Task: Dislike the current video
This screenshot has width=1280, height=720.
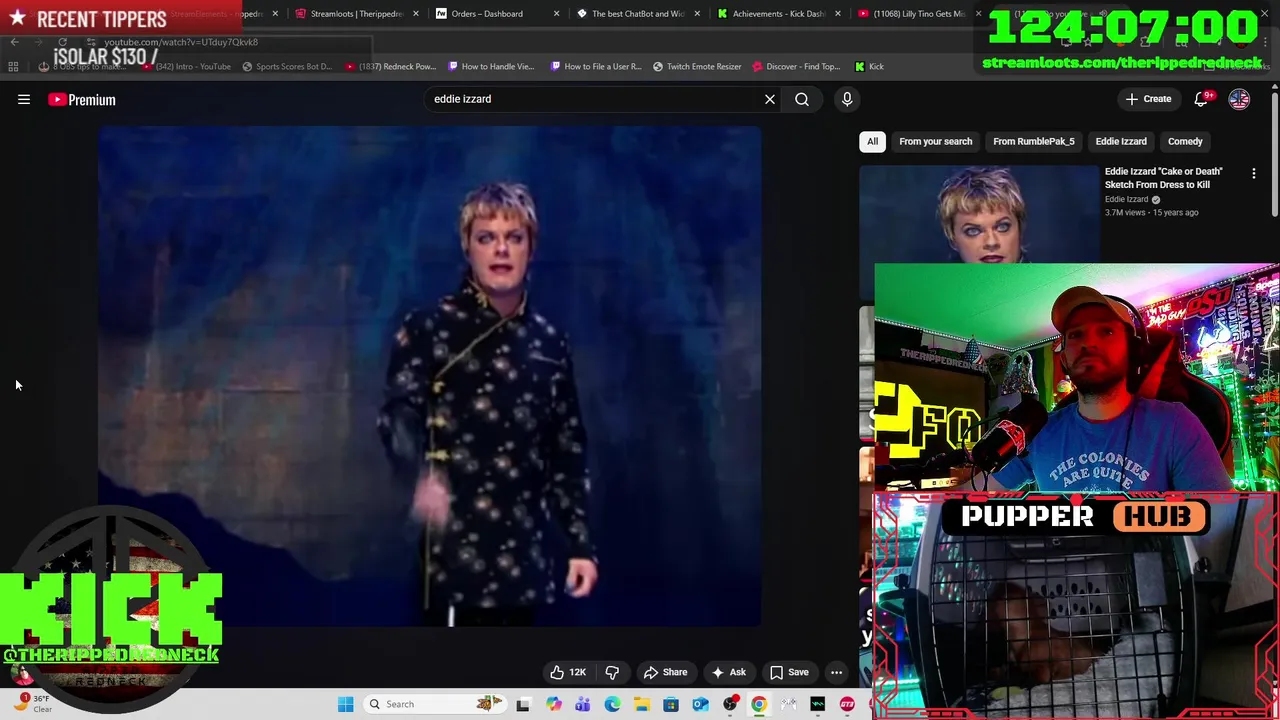Action: tap(612, 672)
